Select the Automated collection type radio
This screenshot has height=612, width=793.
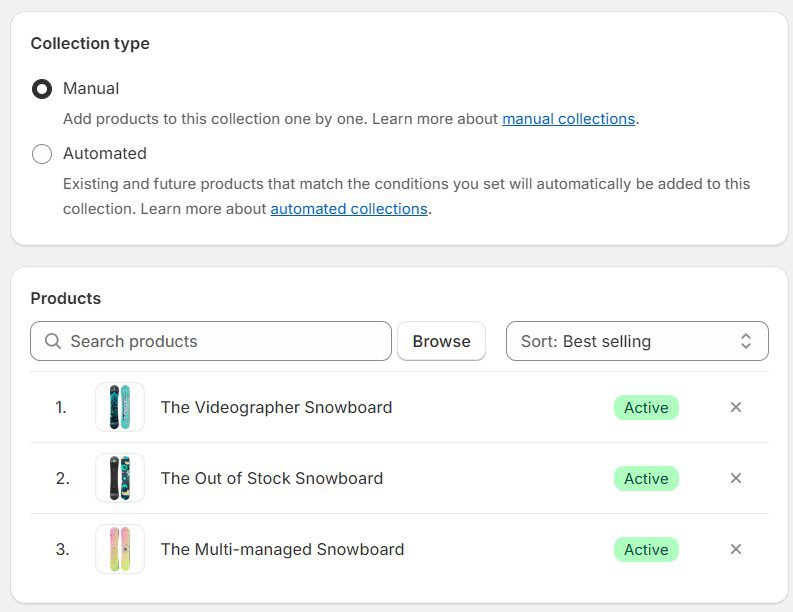(x=42, y=154)
